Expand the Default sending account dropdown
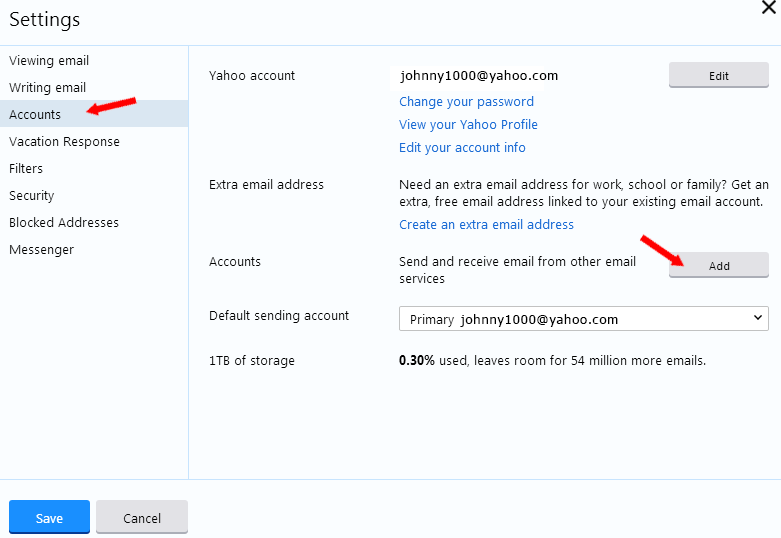The height and width of the screenshot is (538, 781). coord(583,320)
